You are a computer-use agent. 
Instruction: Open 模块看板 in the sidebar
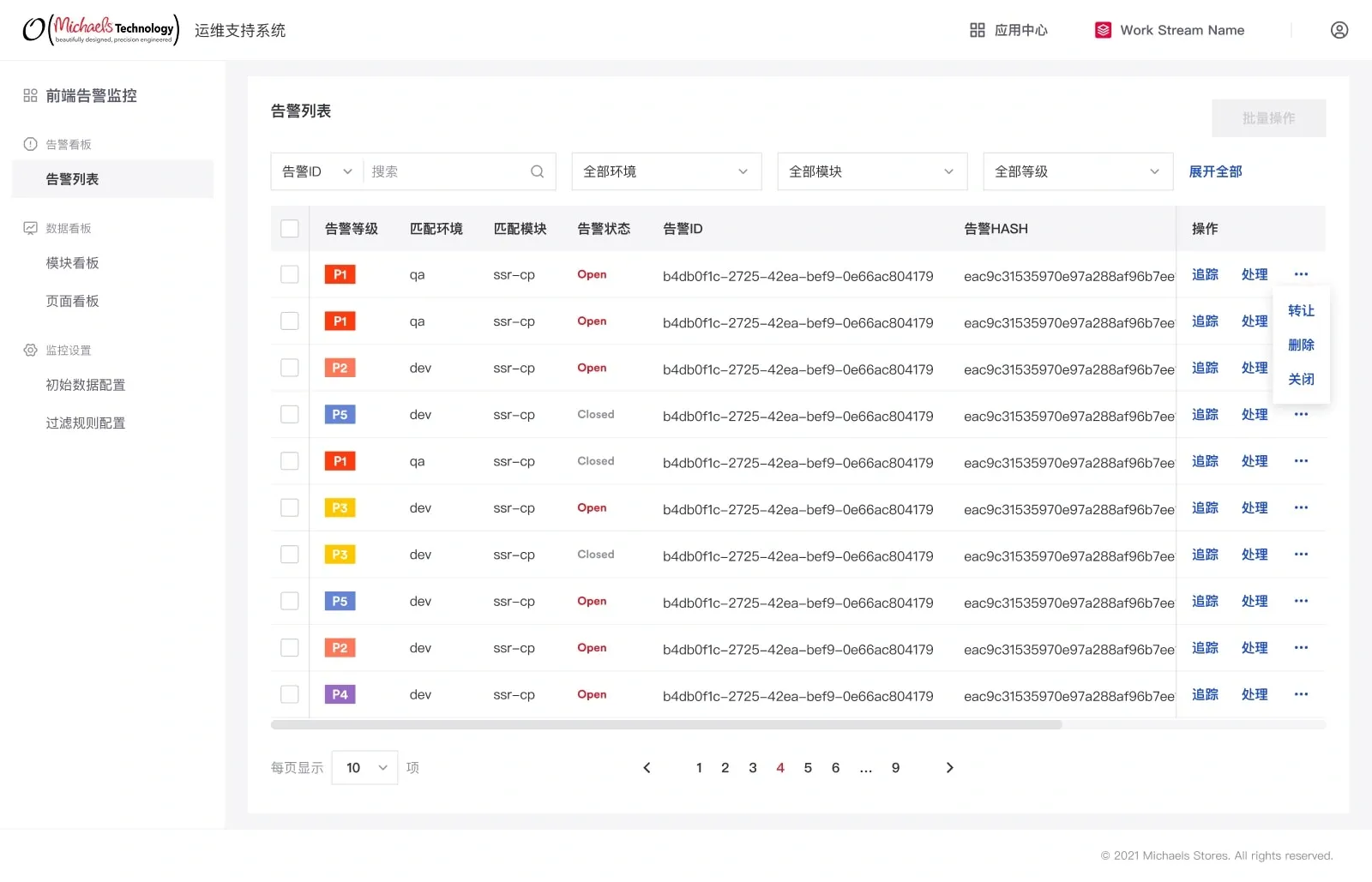point(73,263)
